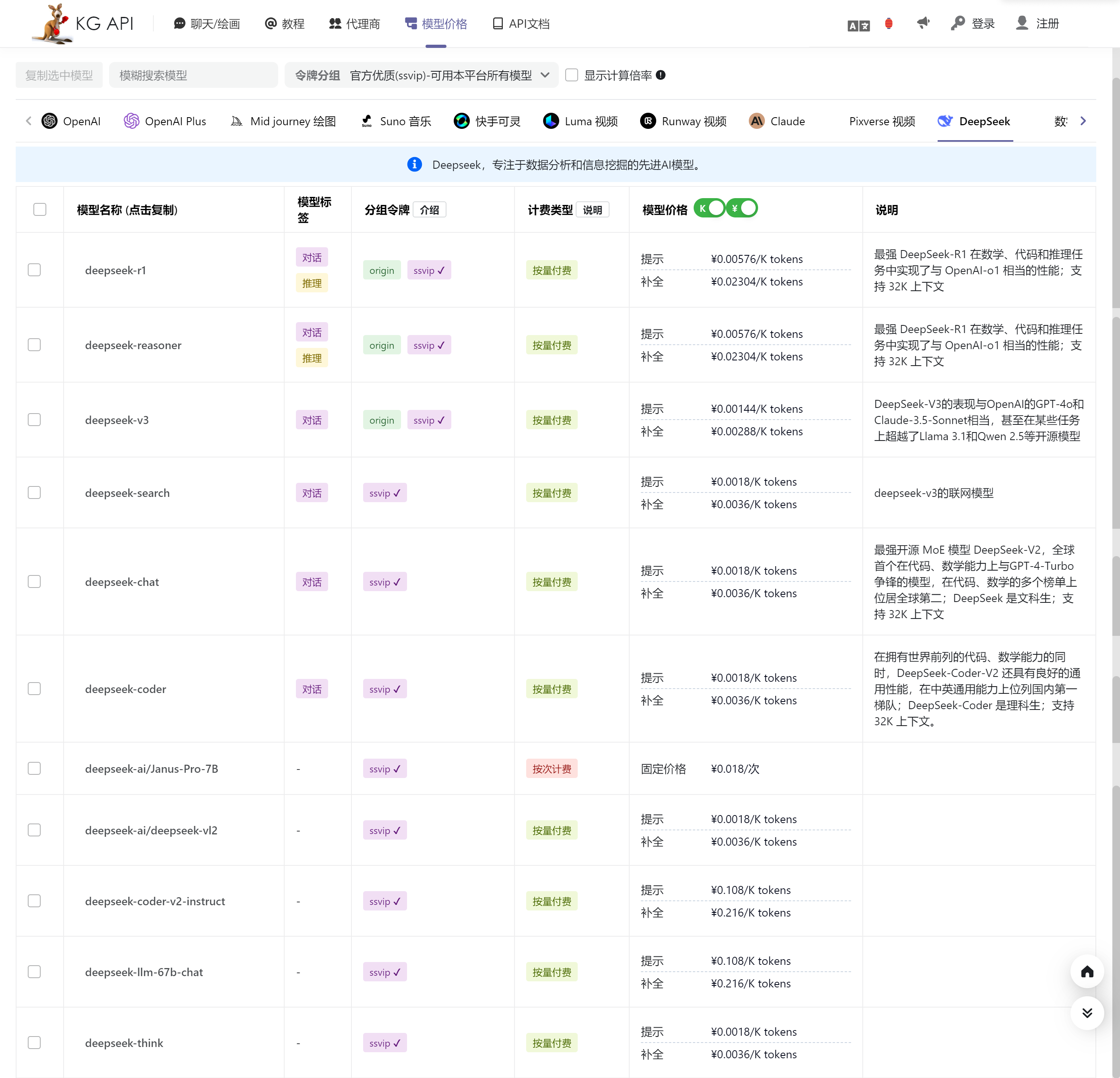This screenshot has height=1078, width=1120.
Task: Open the announcements megaphone icon
Action: 923,23
